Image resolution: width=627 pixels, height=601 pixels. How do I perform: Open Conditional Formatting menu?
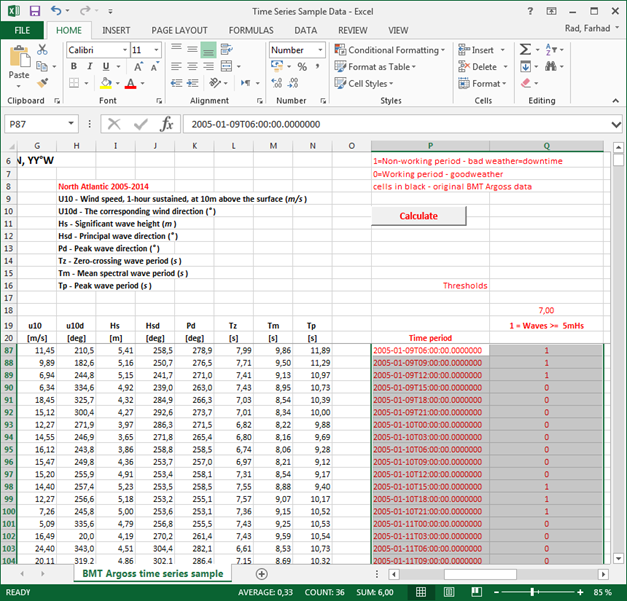click(389, 50)
